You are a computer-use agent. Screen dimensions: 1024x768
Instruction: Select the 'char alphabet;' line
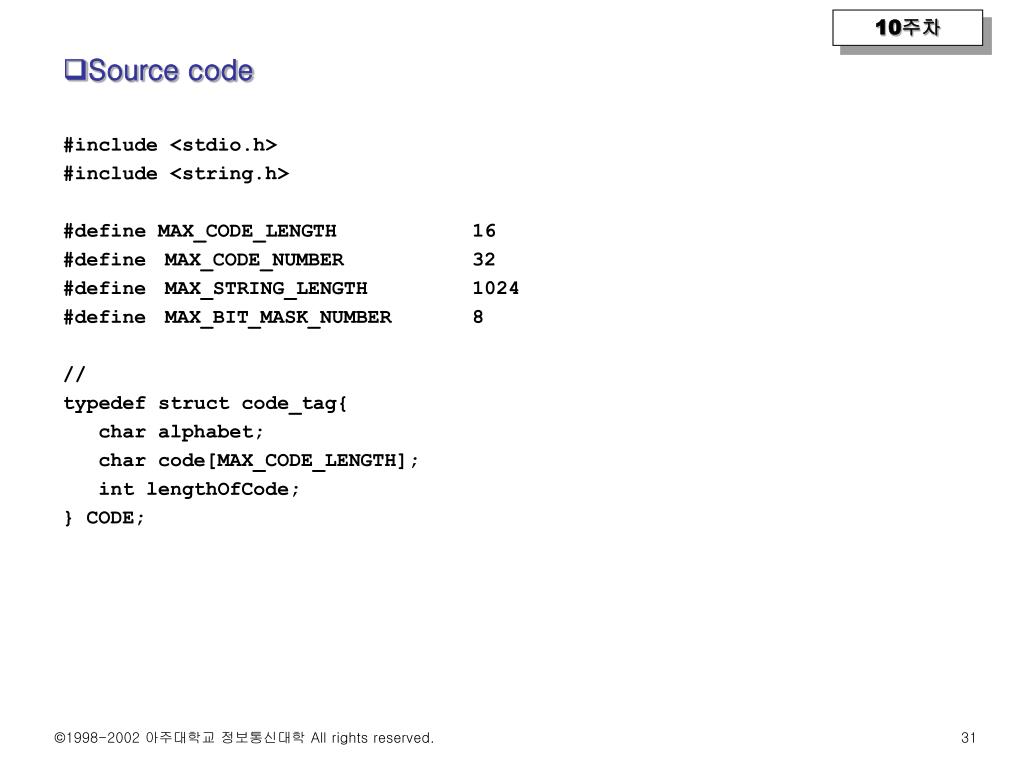181,432
